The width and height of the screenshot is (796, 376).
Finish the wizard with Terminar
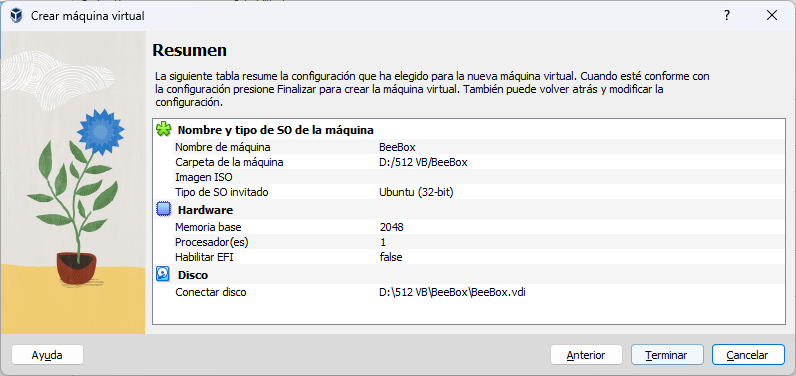[x=667, y=355]
